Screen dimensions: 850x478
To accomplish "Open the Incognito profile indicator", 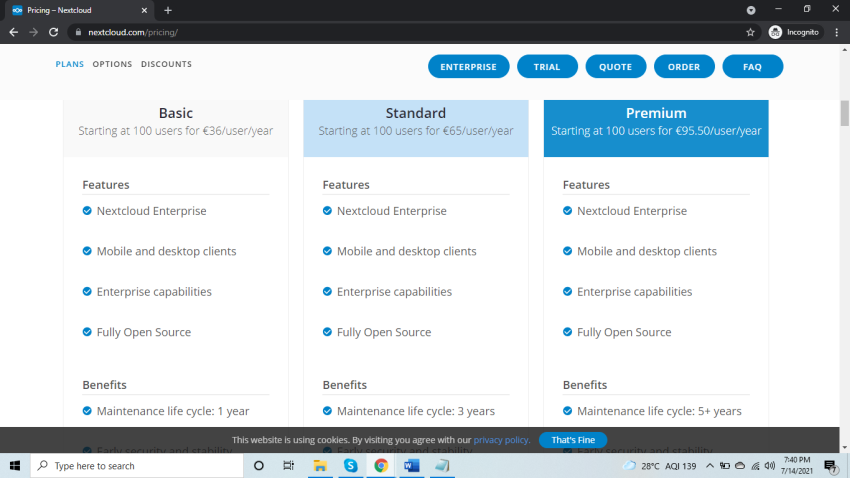I will (x=794, y=33).
